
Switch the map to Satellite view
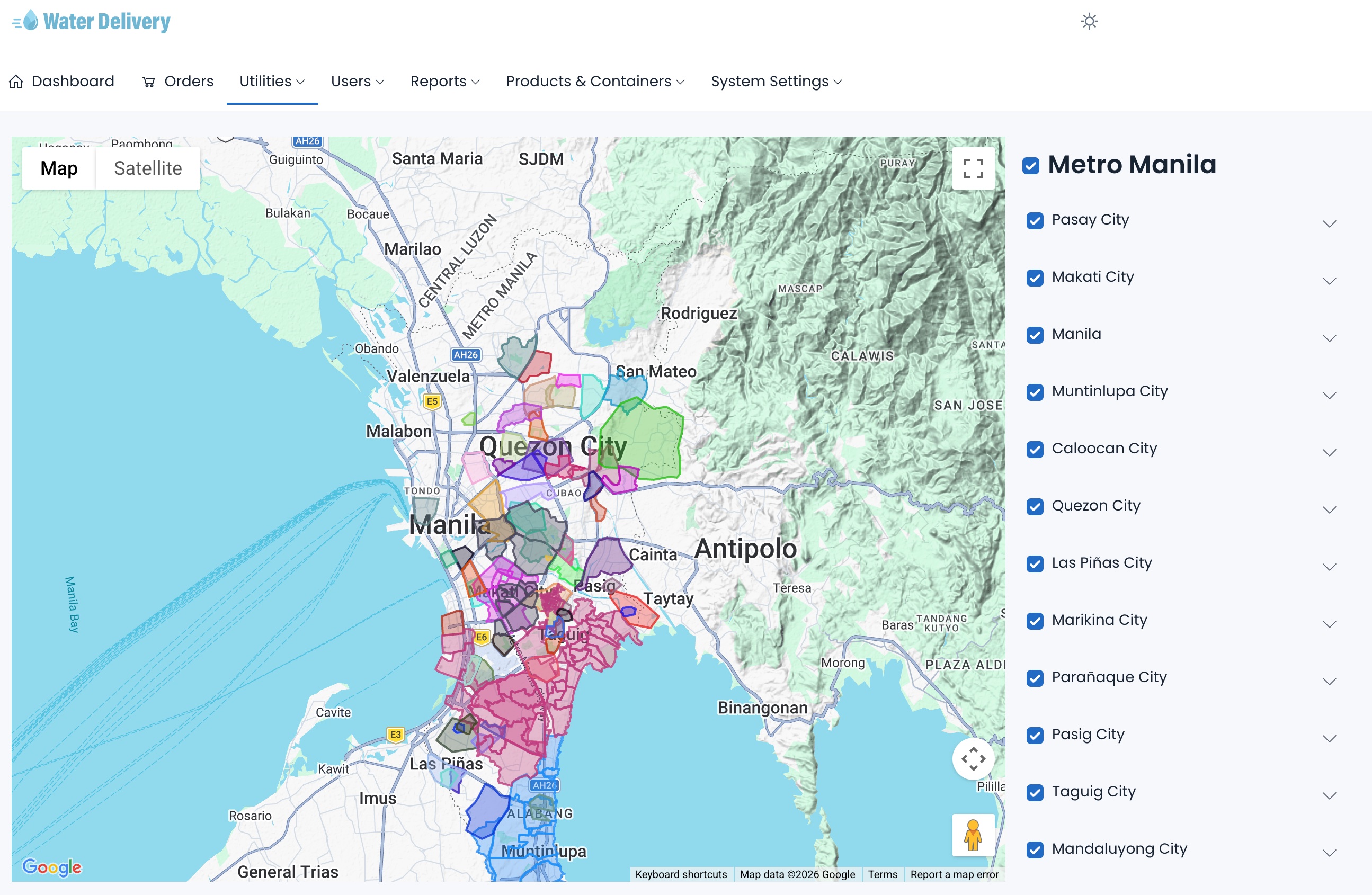click(148, 168)
